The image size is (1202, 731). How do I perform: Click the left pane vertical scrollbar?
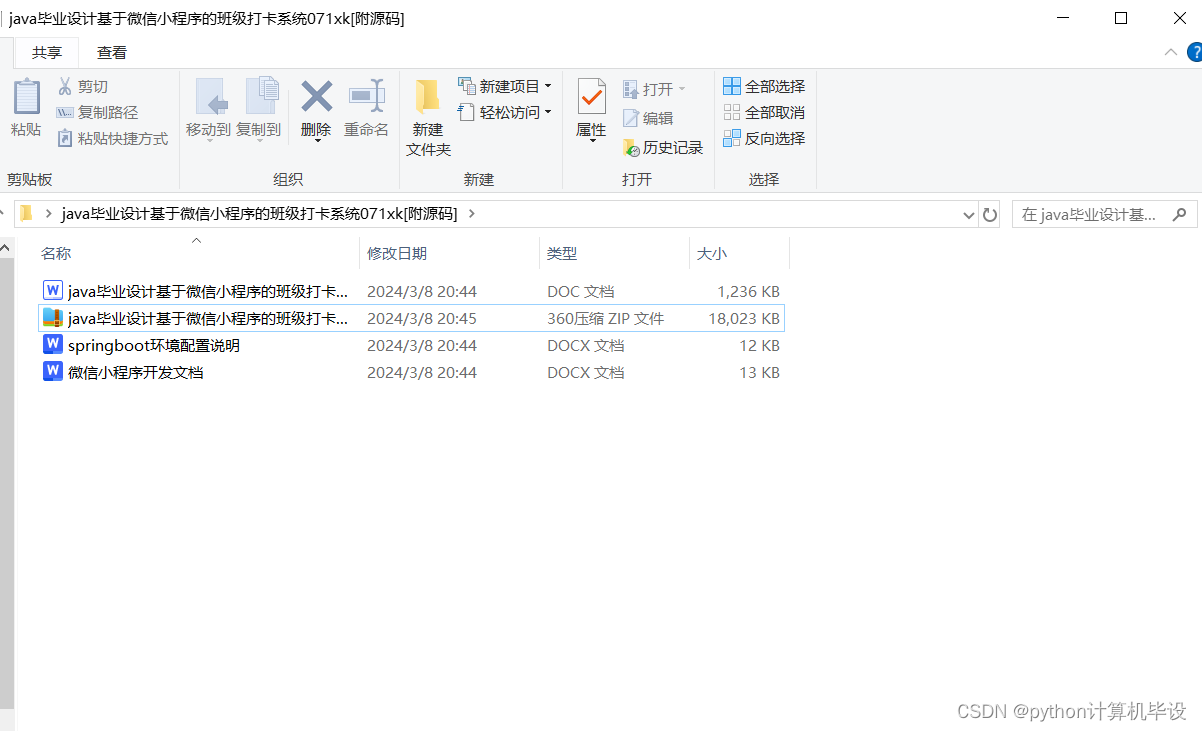(7, 483)
